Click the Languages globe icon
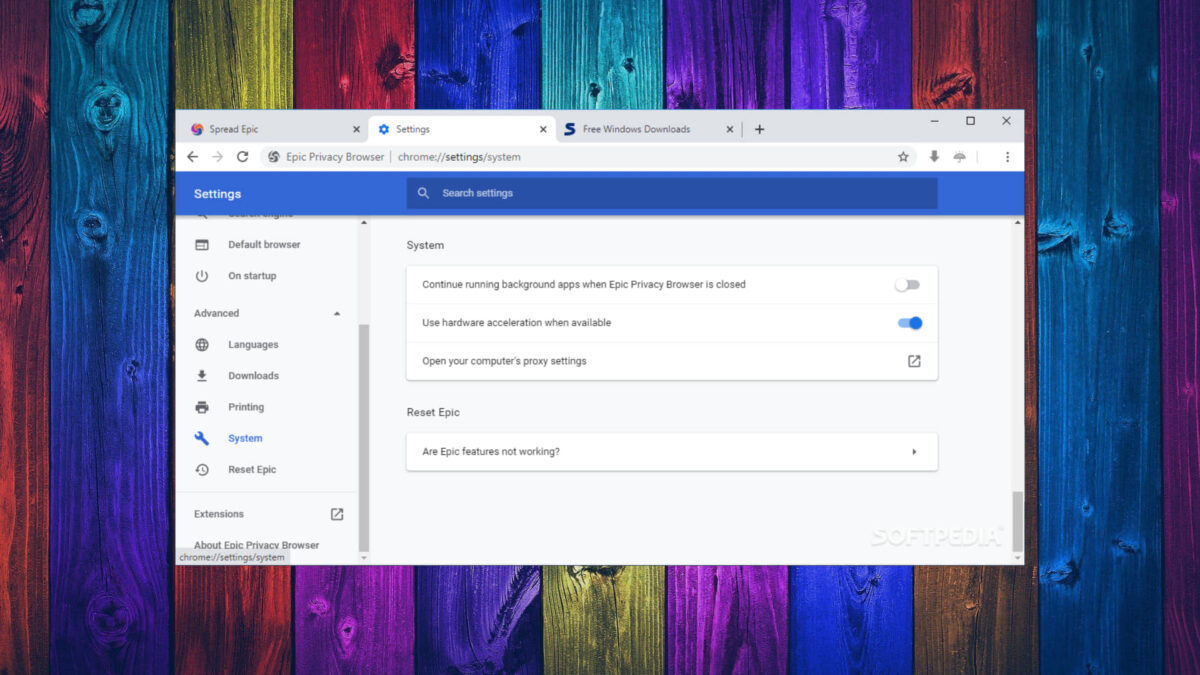 (202, 345)
